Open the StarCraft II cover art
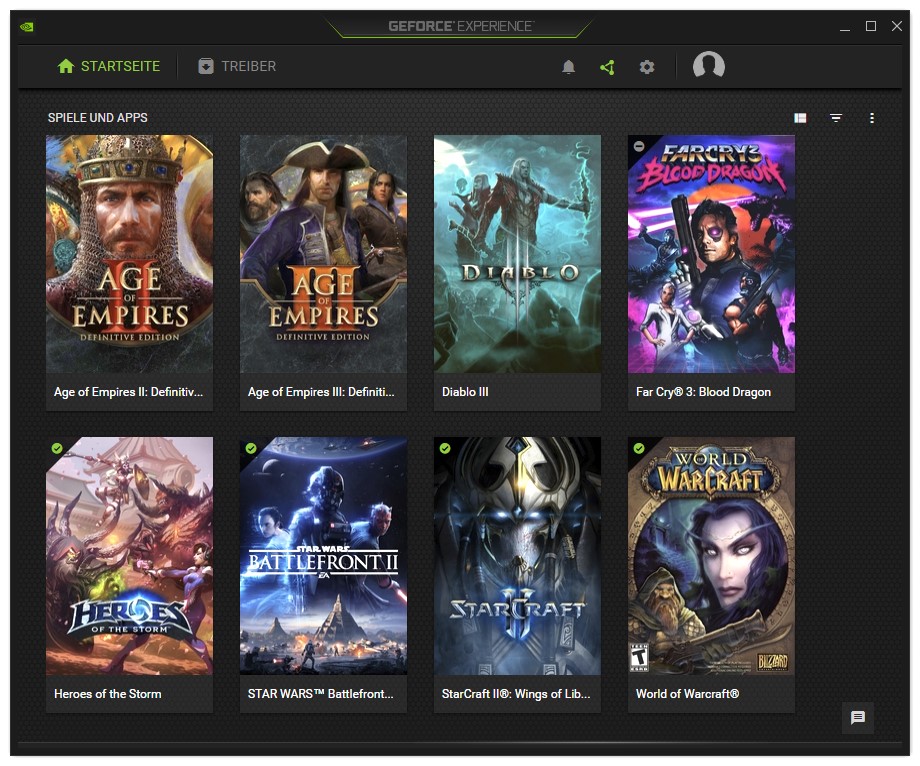This screenshot has height=766, width=920. coord(518,556)
